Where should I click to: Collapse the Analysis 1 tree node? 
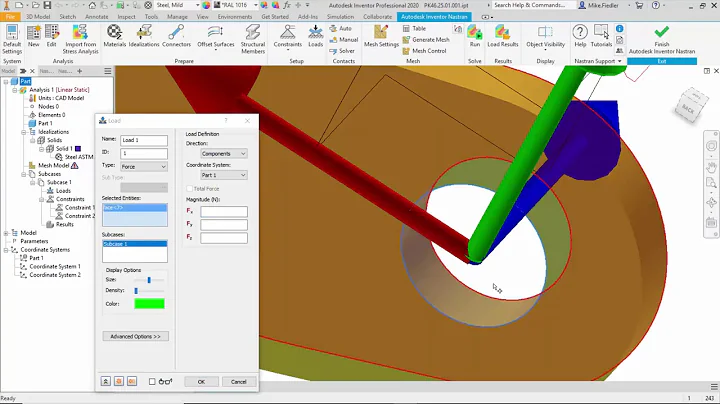(15, 90)
